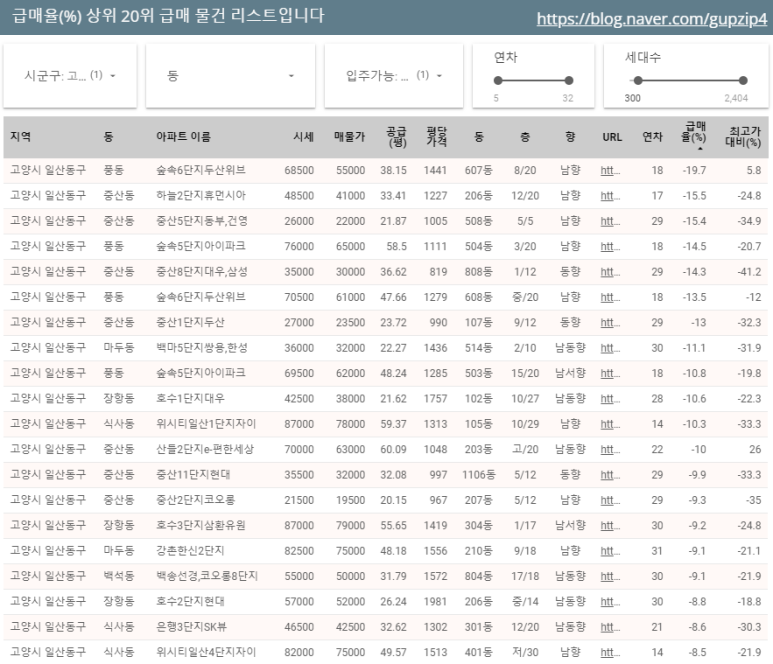
Task: Click 공급 value 60.09
Action: [393, 450]
